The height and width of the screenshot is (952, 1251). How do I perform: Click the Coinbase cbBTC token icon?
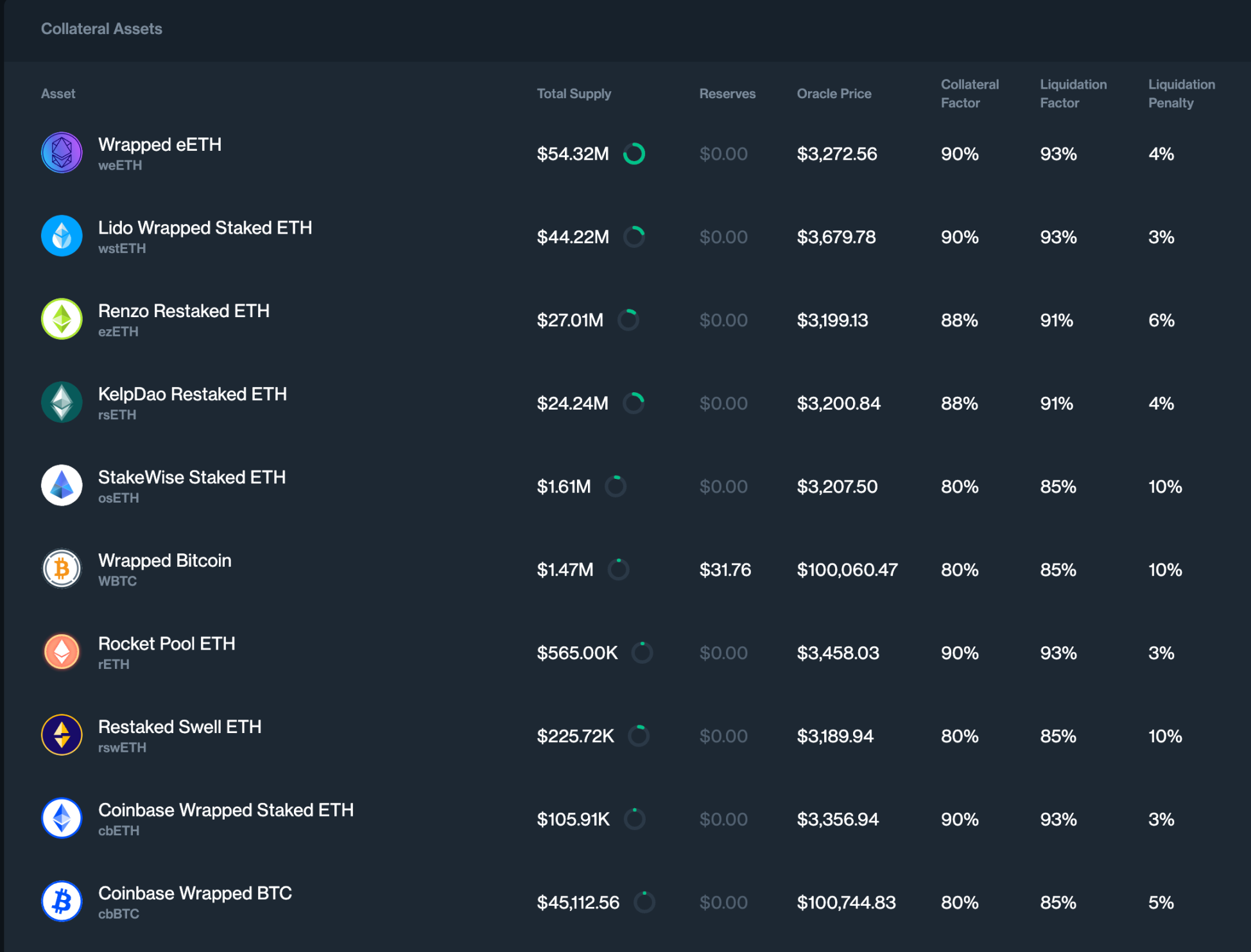[62, 901]
